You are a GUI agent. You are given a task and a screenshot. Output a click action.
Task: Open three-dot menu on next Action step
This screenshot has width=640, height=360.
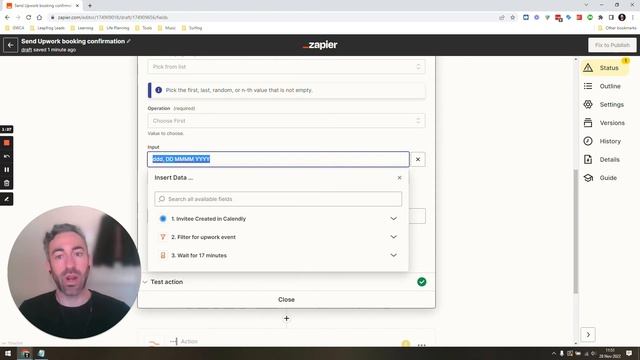(x=422, y=345)
